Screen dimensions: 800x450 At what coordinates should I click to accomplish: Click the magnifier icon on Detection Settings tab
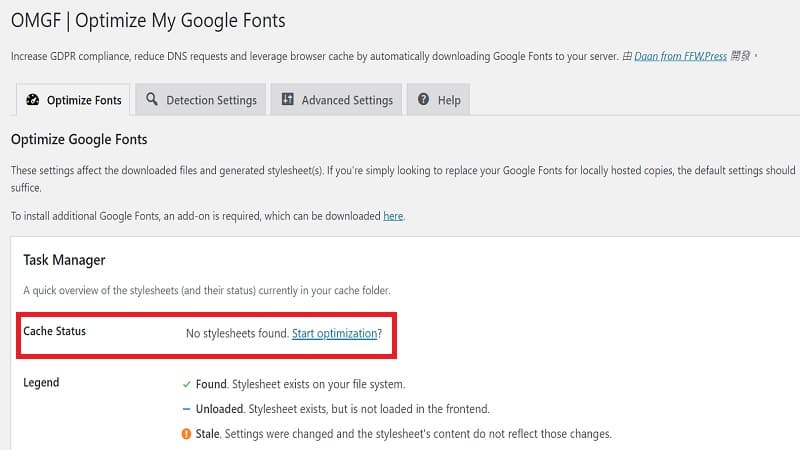(152, 100)
